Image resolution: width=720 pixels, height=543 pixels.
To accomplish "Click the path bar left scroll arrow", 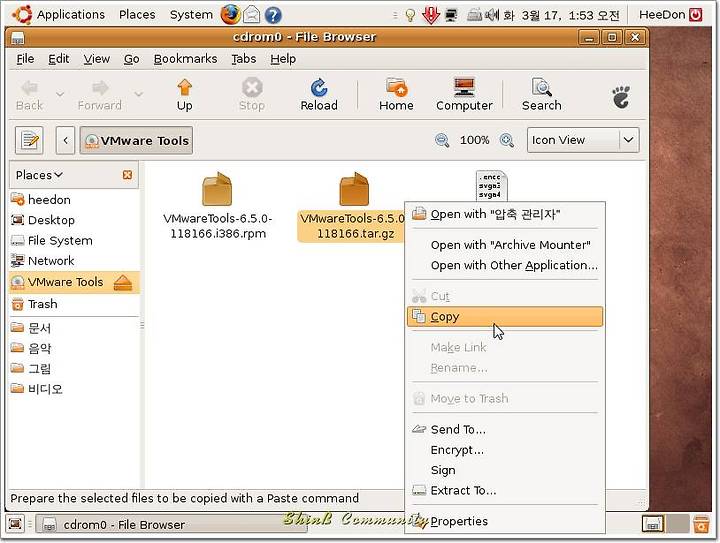I will (65, 140).
